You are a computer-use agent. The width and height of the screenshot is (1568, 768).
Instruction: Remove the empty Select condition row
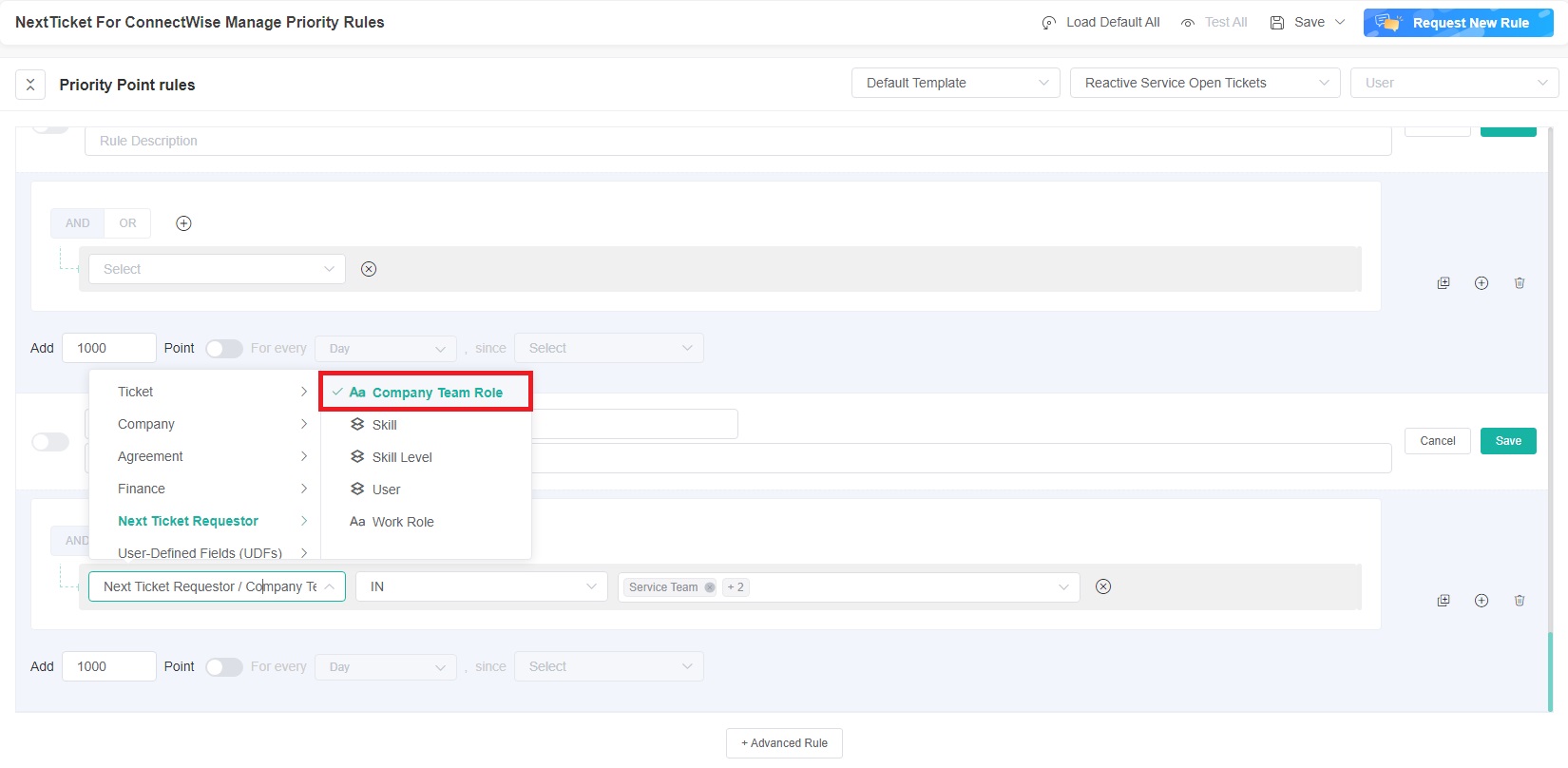tap(369, 269)
